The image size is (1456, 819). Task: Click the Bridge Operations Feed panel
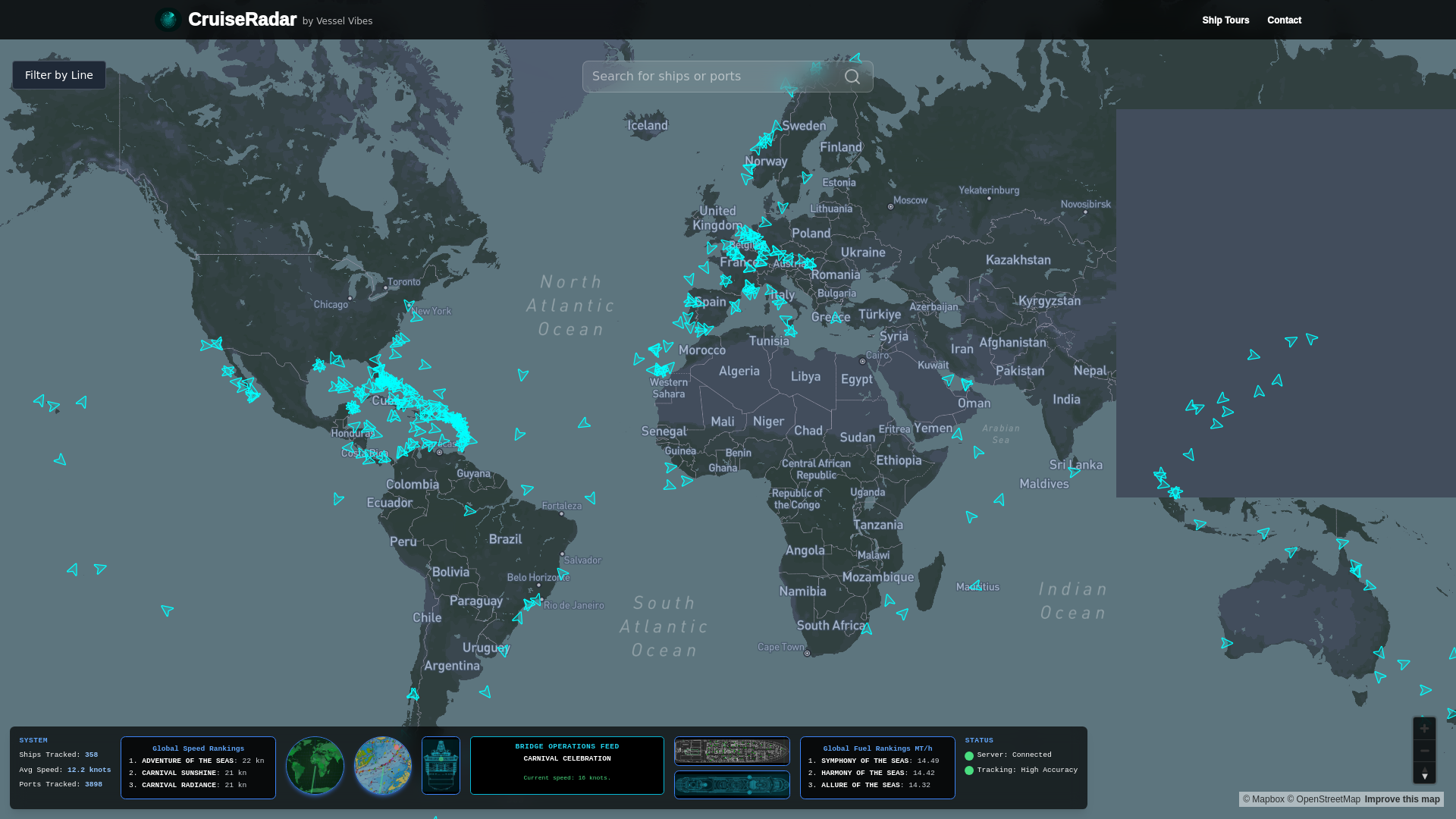coord(566,766)
